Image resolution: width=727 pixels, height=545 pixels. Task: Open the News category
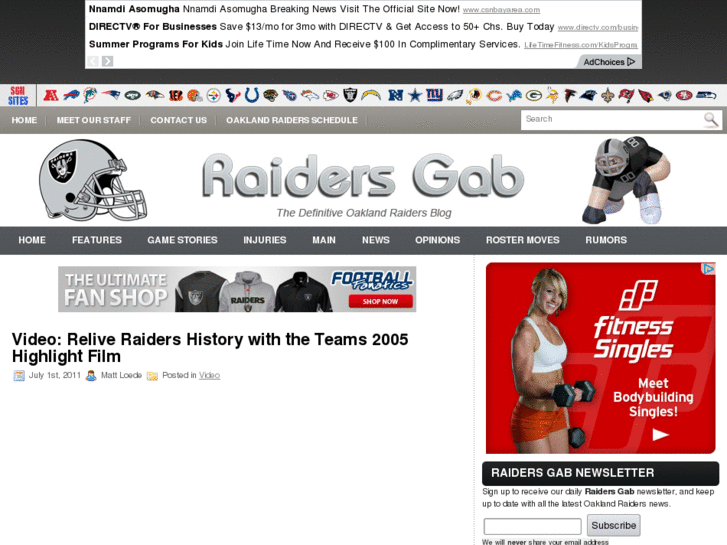click(x=376, y=240)
